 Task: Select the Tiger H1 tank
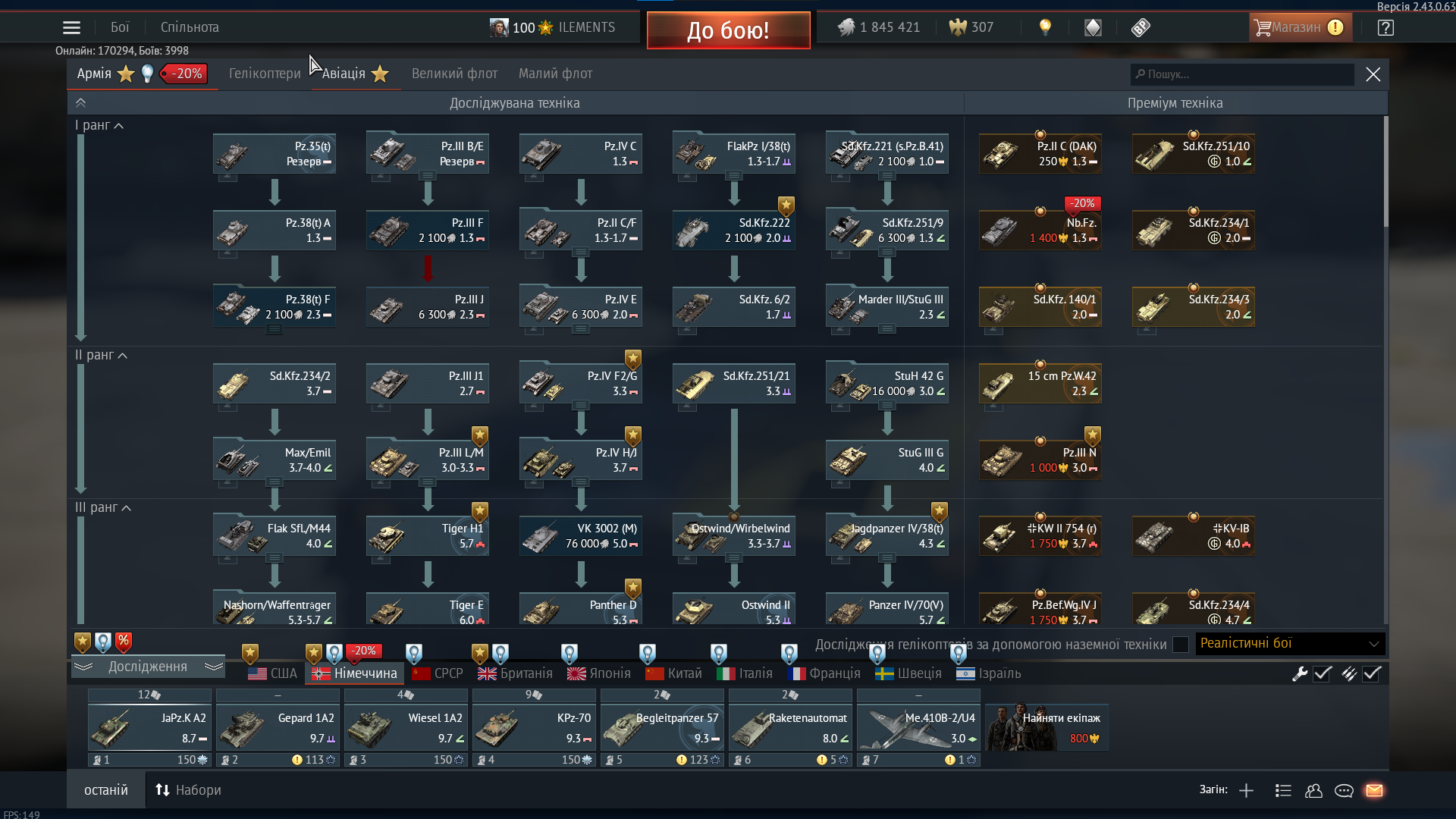(x=428, y=535)
